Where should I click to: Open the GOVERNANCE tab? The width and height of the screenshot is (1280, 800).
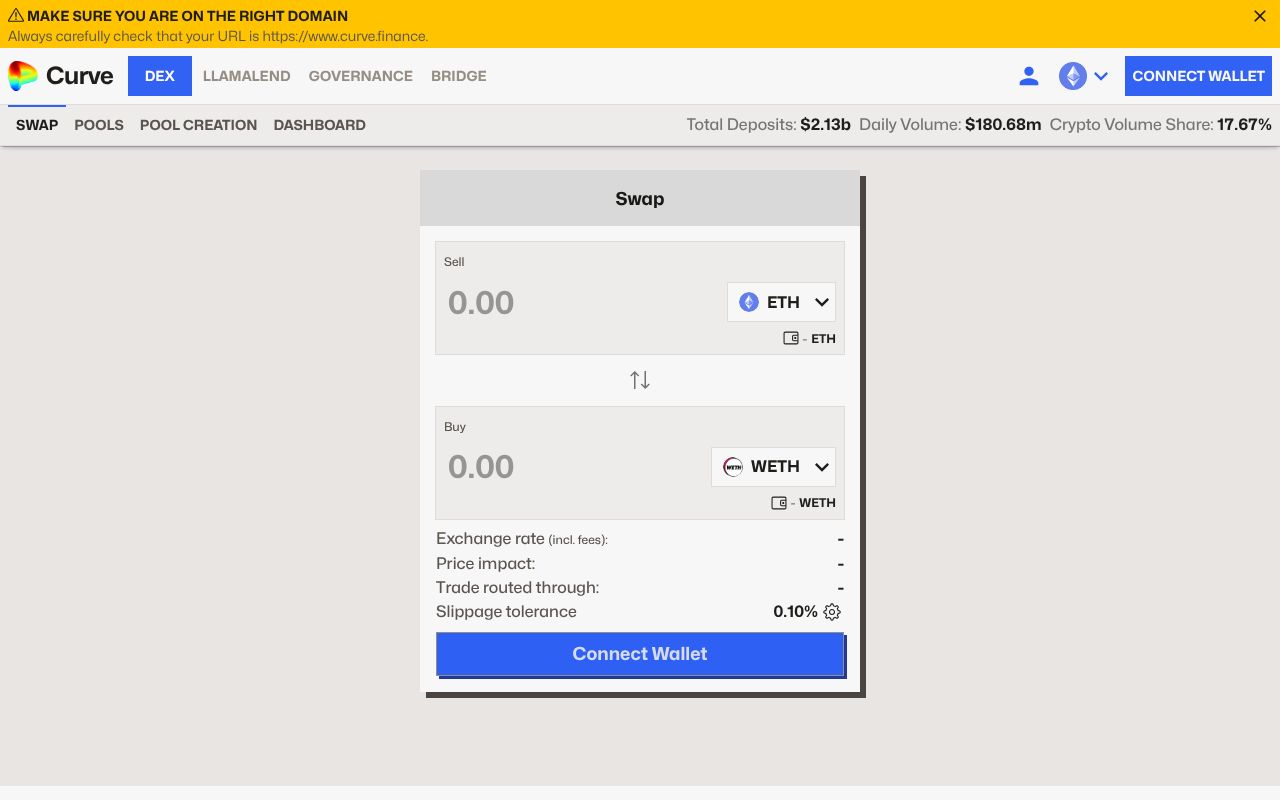click(x=361, y=76)
